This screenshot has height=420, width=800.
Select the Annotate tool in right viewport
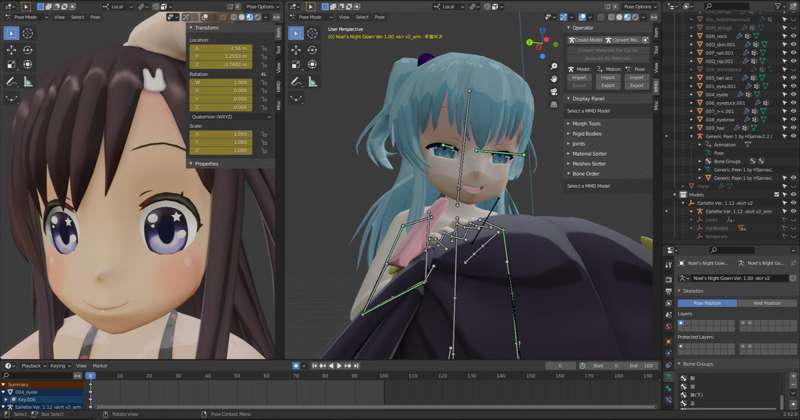[296, 81]
